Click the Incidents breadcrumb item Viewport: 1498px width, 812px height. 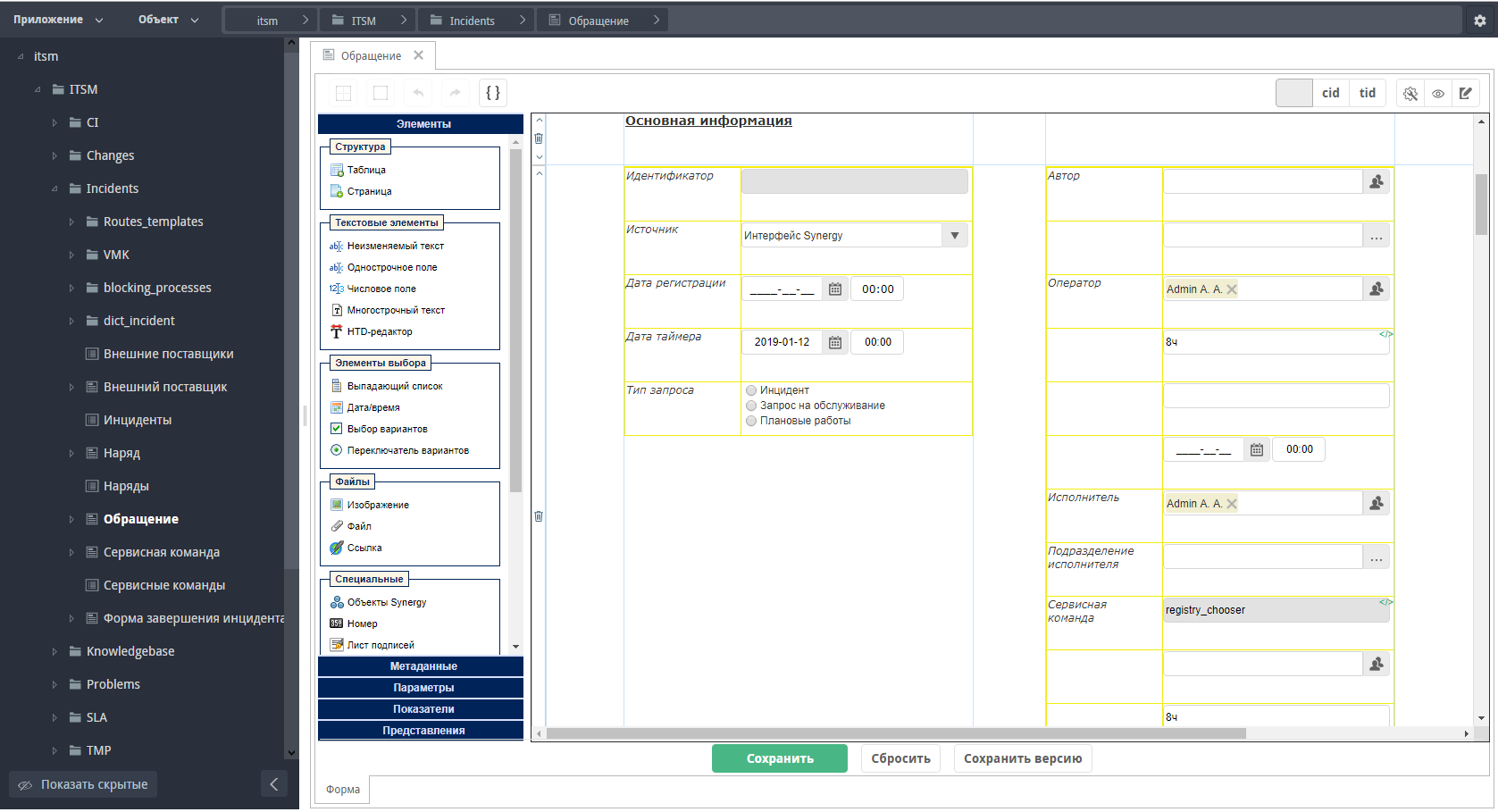[473, 21]
